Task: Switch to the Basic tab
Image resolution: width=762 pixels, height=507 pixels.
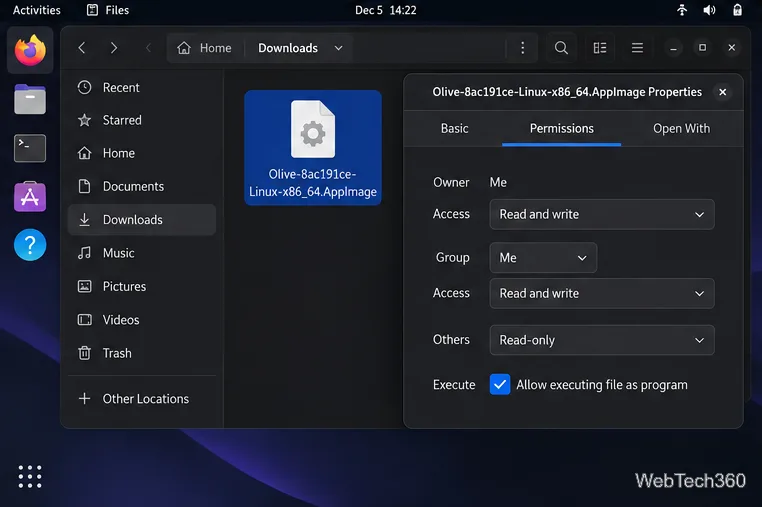Action: pos(454,128)
